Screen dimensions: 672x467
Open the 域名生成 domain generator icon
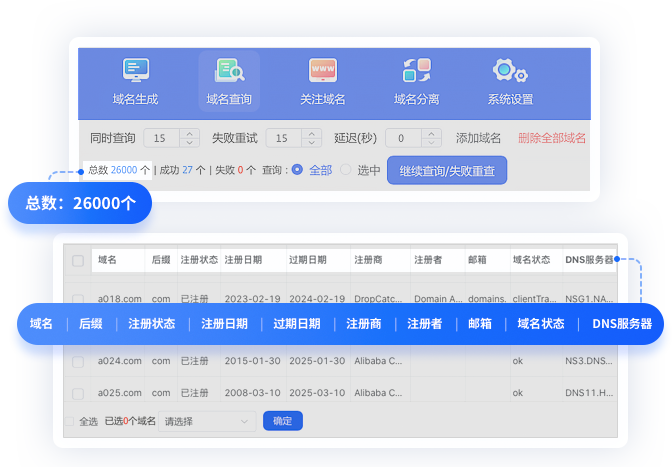coord(135,72)
